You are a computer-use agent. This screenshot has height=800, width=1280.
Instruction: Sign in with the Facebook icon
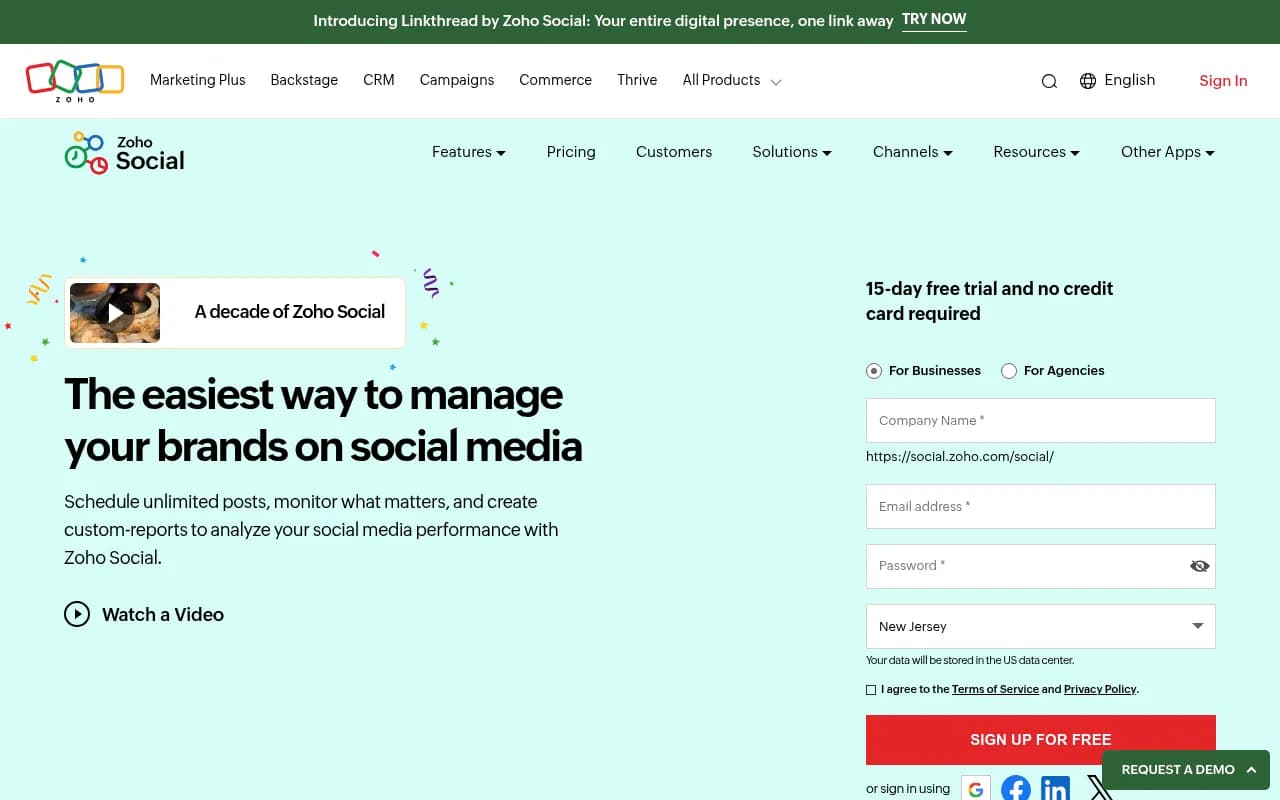(x=1015, y=788)
